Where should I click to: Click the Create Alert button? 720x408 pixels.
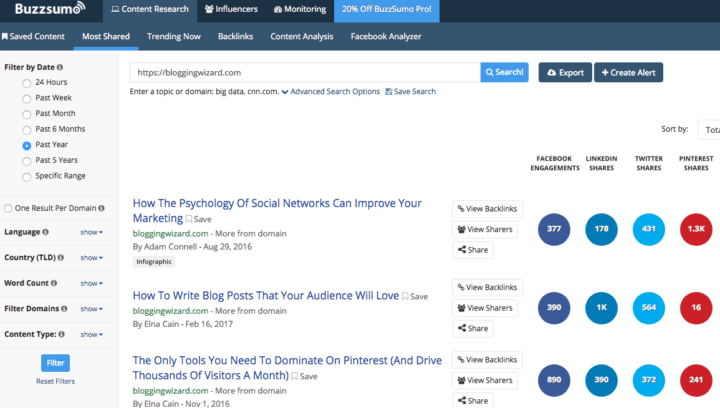click(x=628, y=73)
